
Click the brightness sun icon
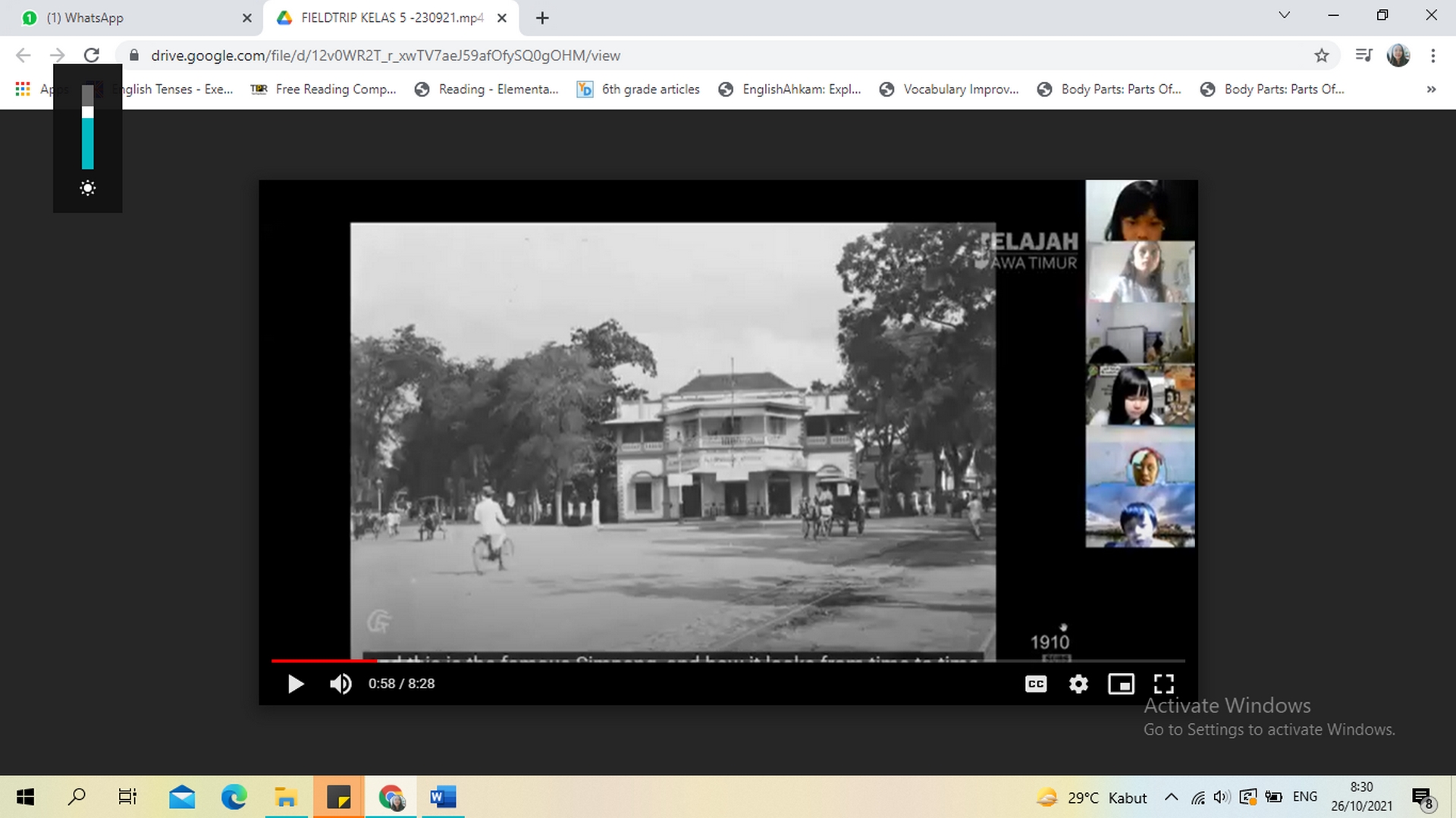[88, 188]
